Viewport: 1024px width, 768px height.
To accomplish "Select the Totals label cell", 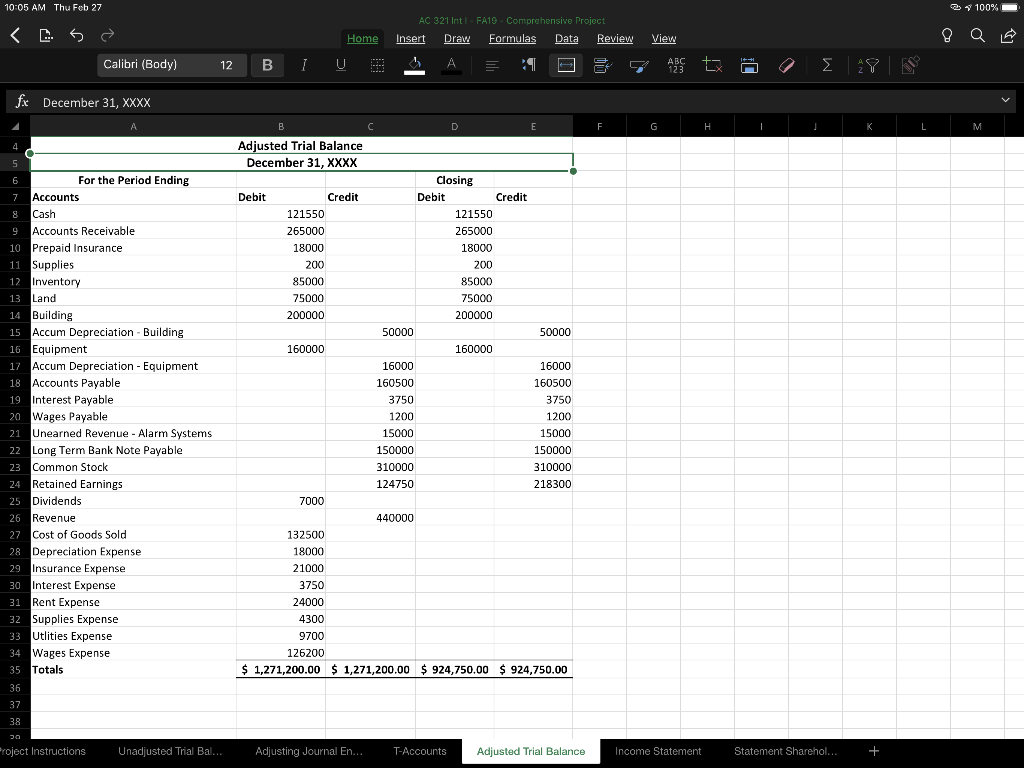I will [x=133, y=669].
